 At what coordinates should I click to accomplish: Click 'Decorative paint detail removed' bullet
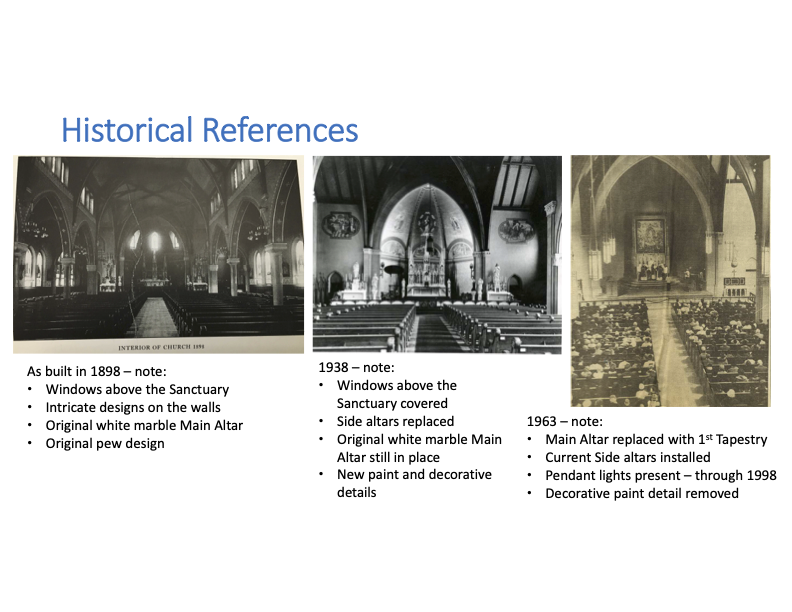[641, 493]
